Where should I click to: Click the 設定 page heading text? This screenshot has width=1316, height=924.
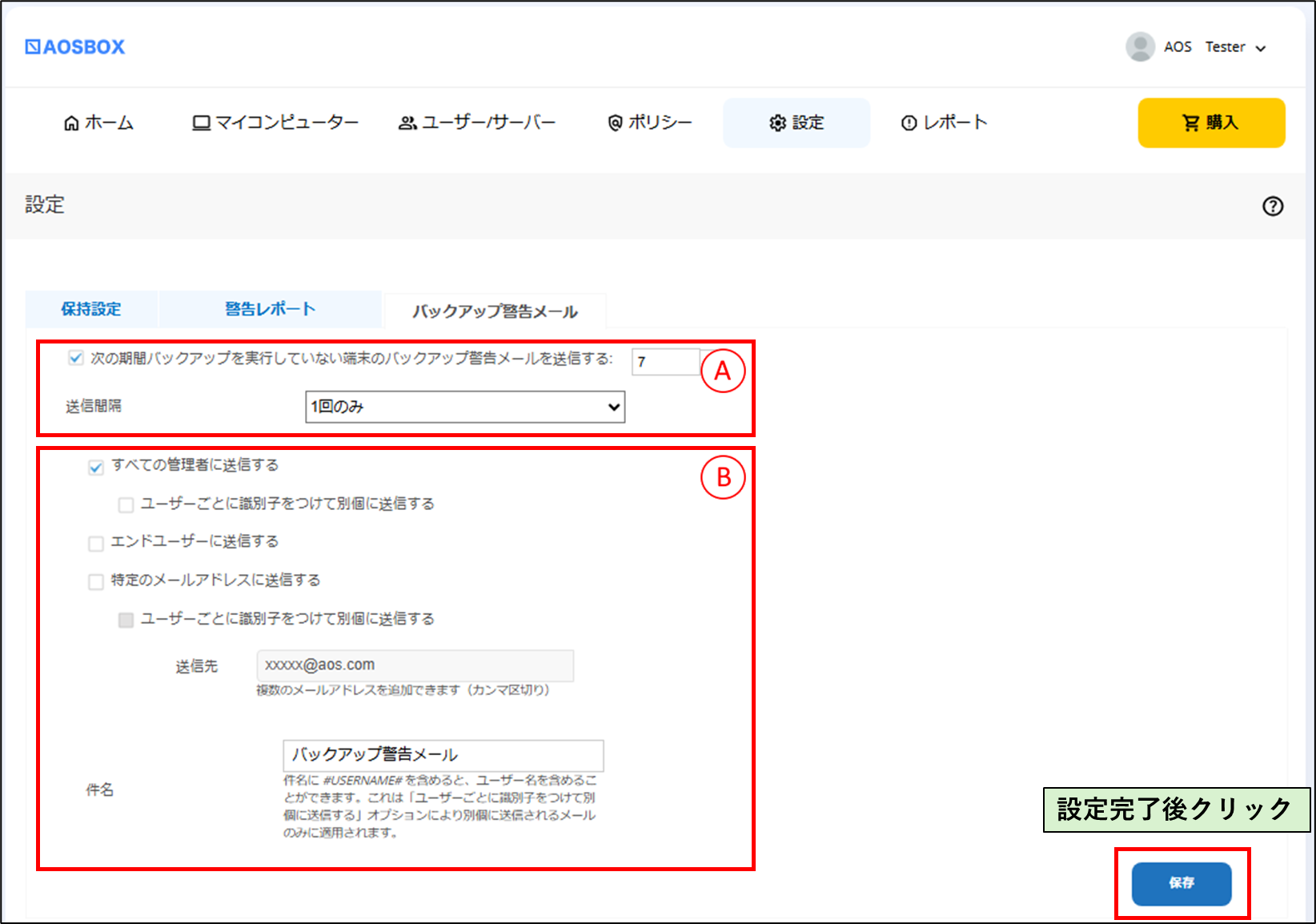(45, 205)
